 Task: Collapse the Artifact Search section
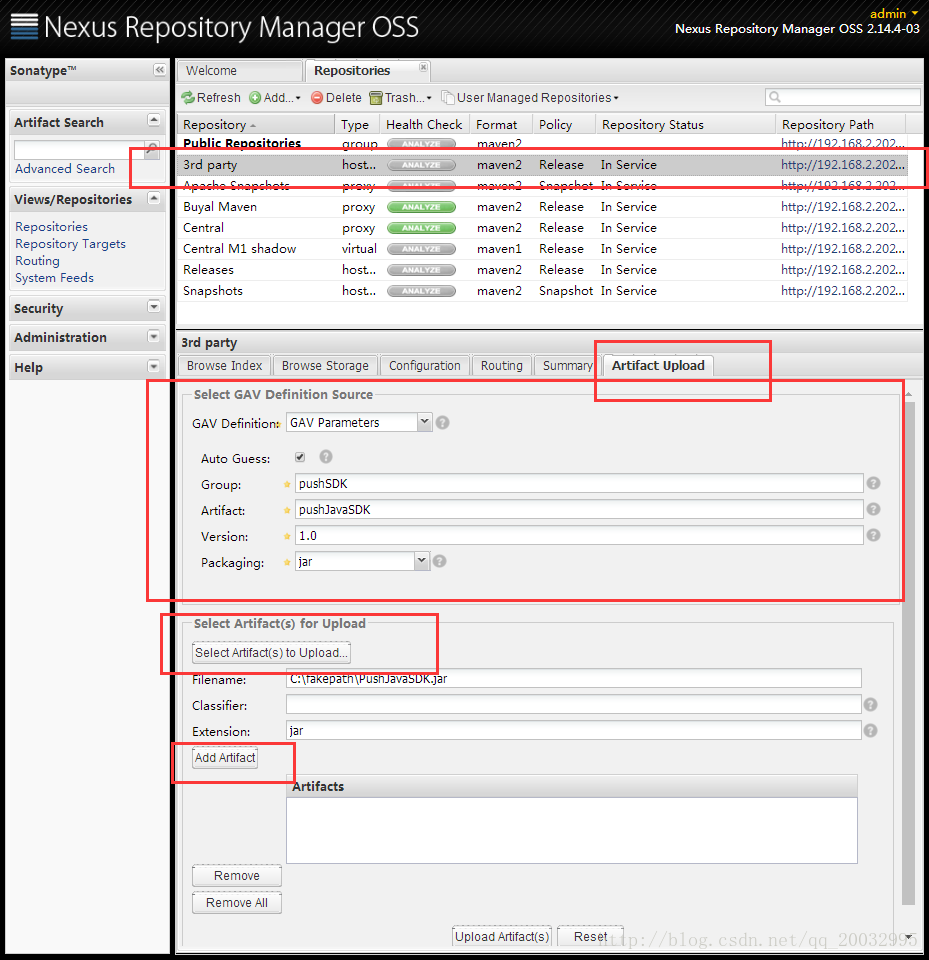[x=154, y=120]
